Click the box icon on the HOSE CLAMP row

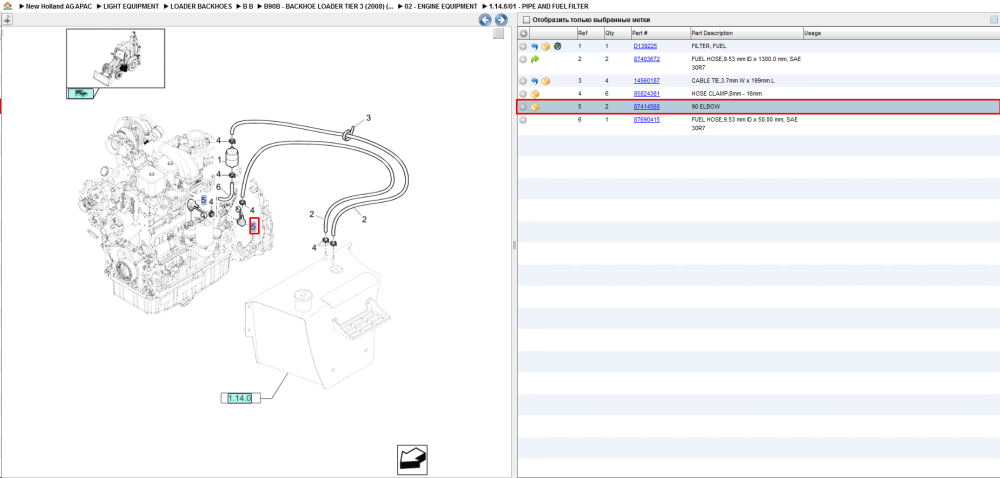coord(534,94)
